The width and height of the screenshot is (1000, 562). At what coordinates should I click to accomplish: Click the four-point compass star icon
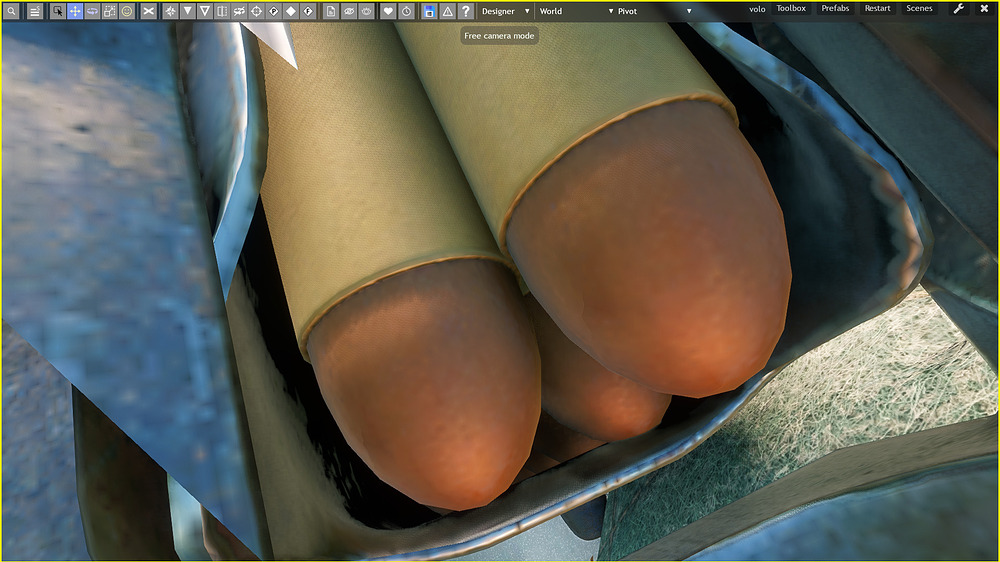[170, 11]
